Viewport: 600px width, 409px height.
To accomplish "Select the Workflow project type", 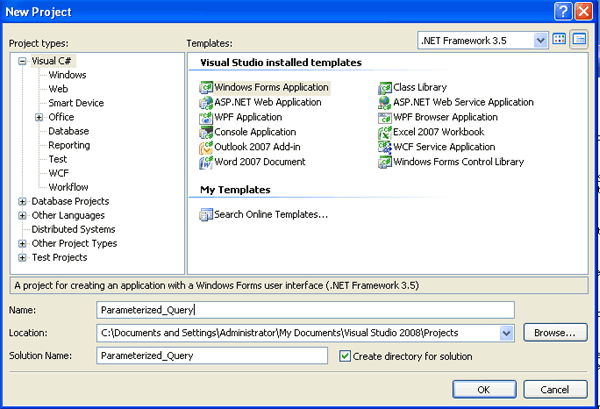I will click(x=68, y=187).
